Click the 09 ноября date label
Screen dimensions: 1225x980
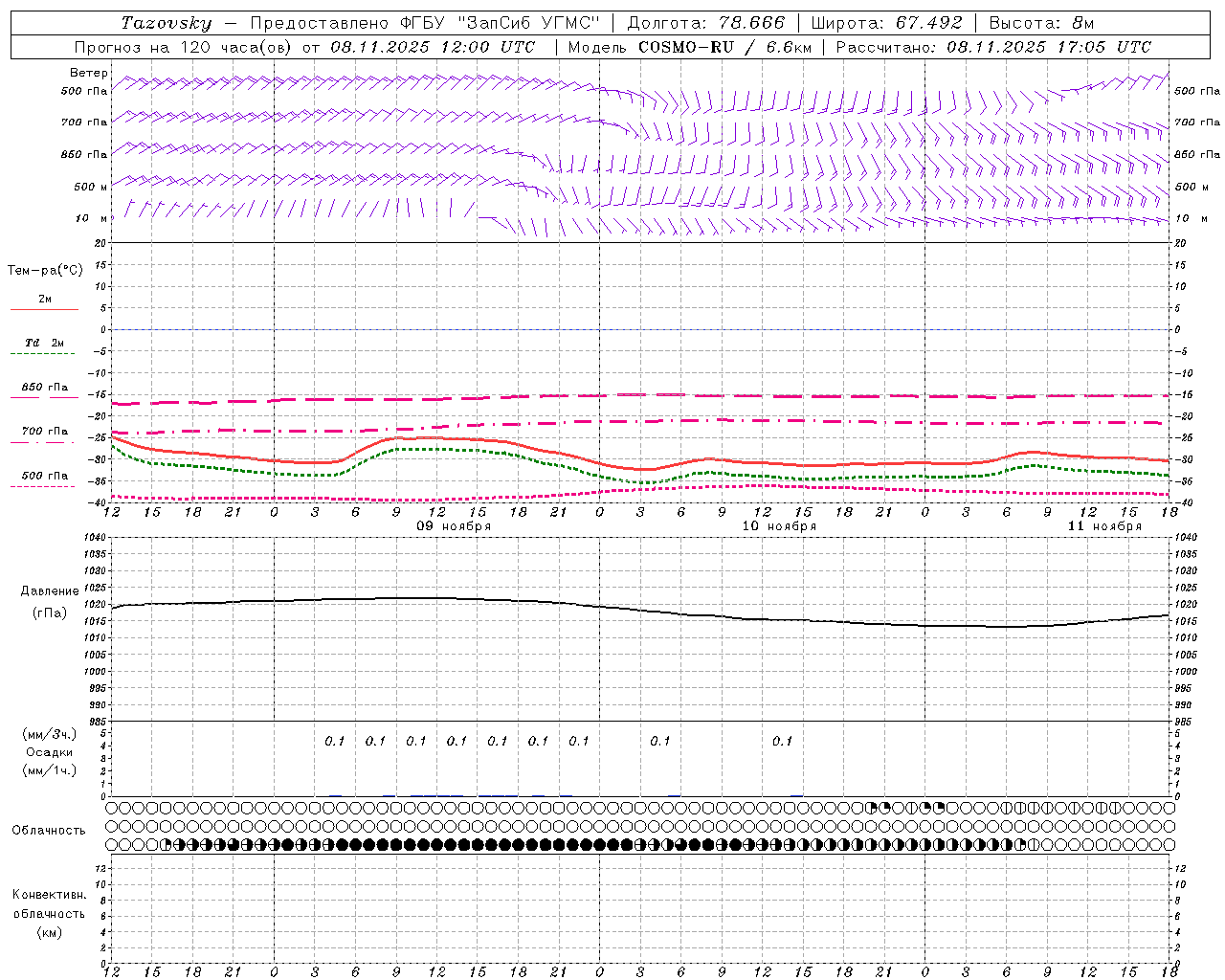pyautogui.click(x=452, y=526)
